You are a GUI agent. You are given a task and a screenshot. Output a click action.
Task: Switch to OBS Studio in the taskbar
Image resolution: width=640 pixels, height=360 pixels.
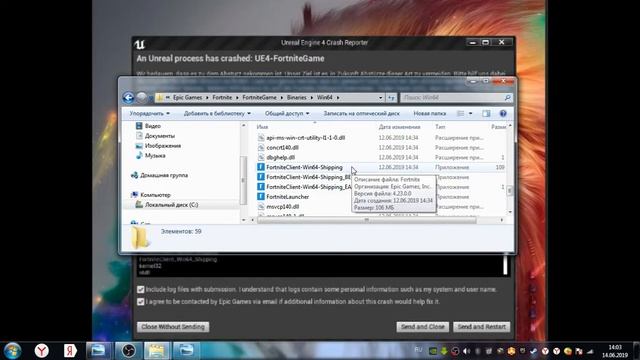click(x=128, y=351)
